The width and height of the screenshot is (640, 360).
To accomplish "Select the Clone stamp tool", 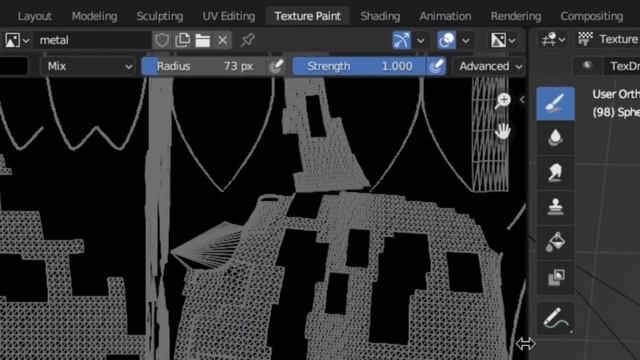I will (x=555, y=207).
